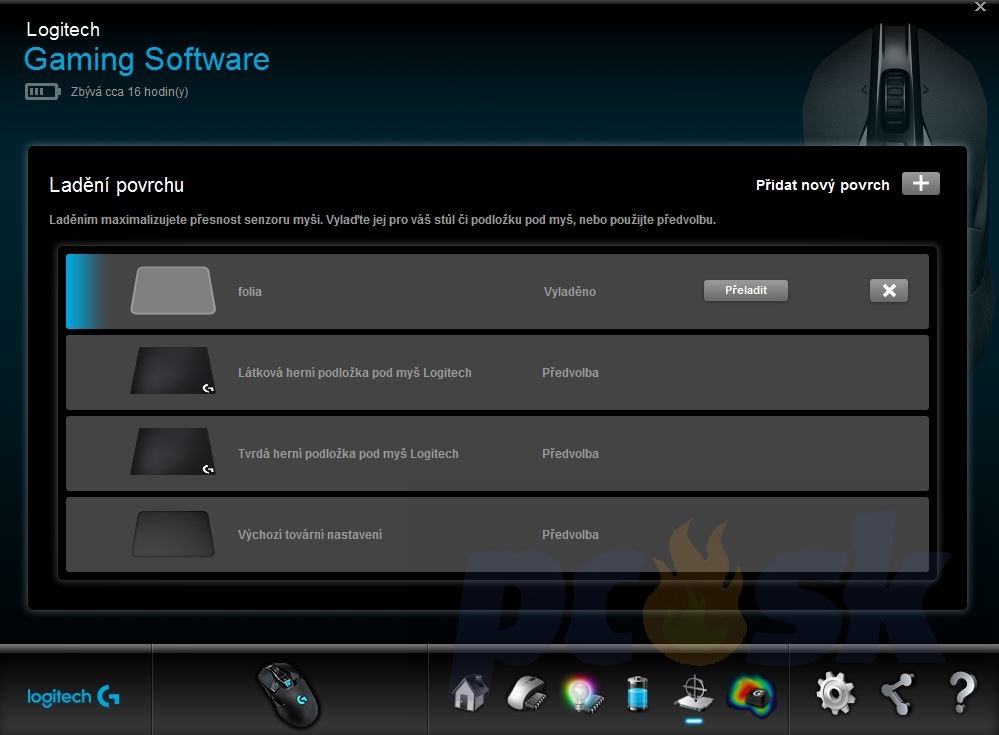Image resolution: width=999 pixels, height=735 pixels.
Task: Open the battery settings icon
Action: (x=638, y=694)
